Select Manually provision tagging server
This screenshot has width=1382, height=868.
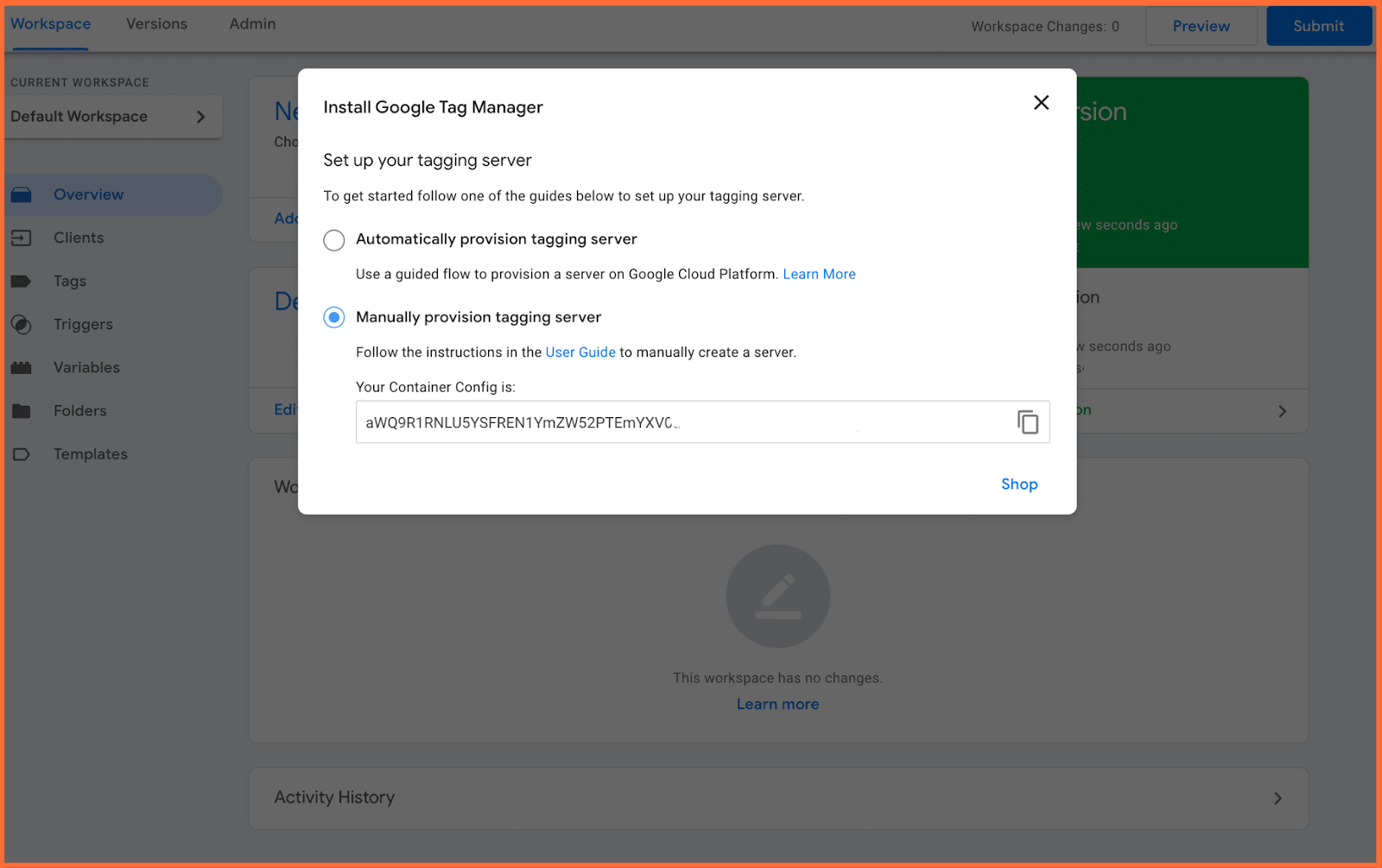click(x=333, y=317)
